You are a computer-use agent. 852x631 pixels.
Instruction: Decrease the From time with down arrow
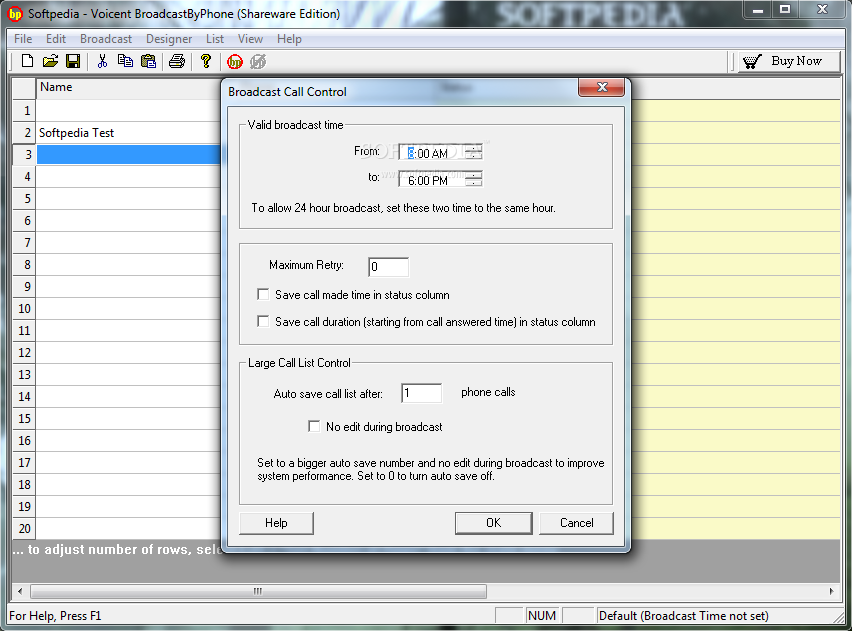click(x=474, y=156)
